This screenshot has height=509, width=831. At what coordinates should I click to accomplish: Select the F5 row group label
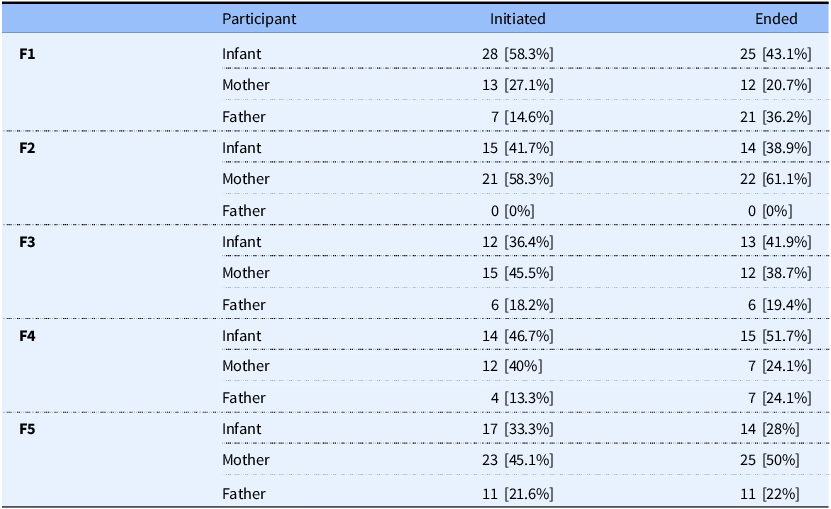[28, 429]
